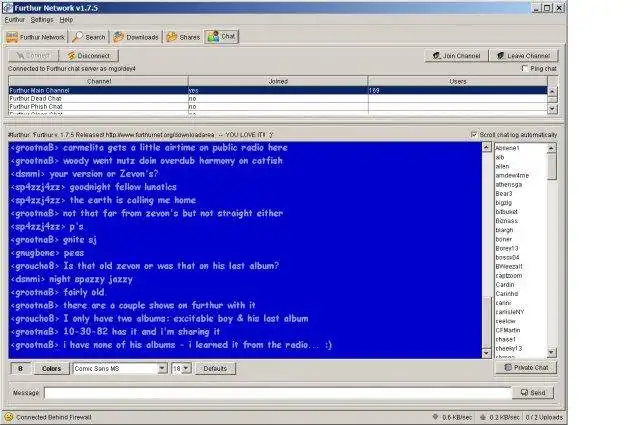
Task: Click user list scroll down arrow
Action: (551, 352)
